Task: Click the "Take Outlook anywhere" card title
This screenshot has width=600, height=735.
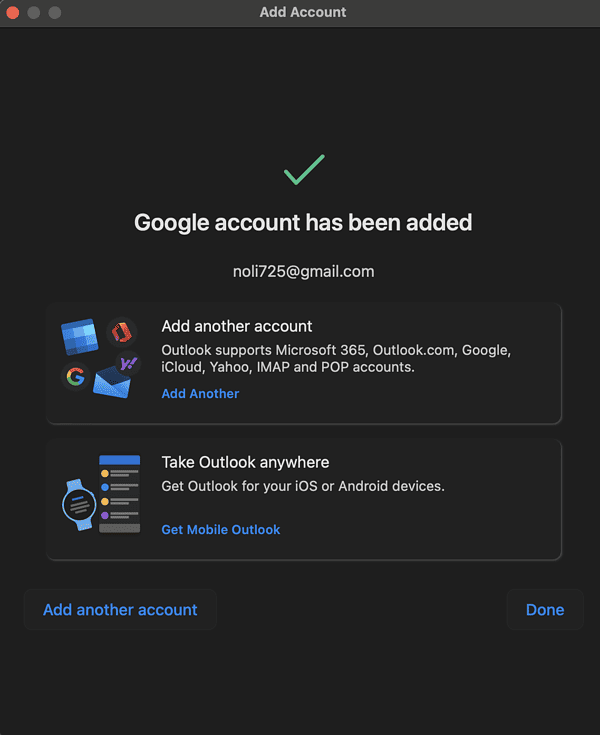Action: coord(245,462)
